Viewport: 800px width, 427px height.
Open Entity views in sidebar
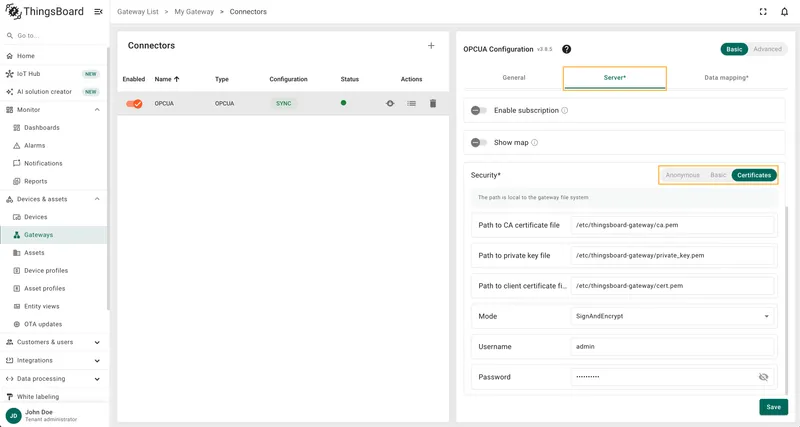tap(54, 306)
